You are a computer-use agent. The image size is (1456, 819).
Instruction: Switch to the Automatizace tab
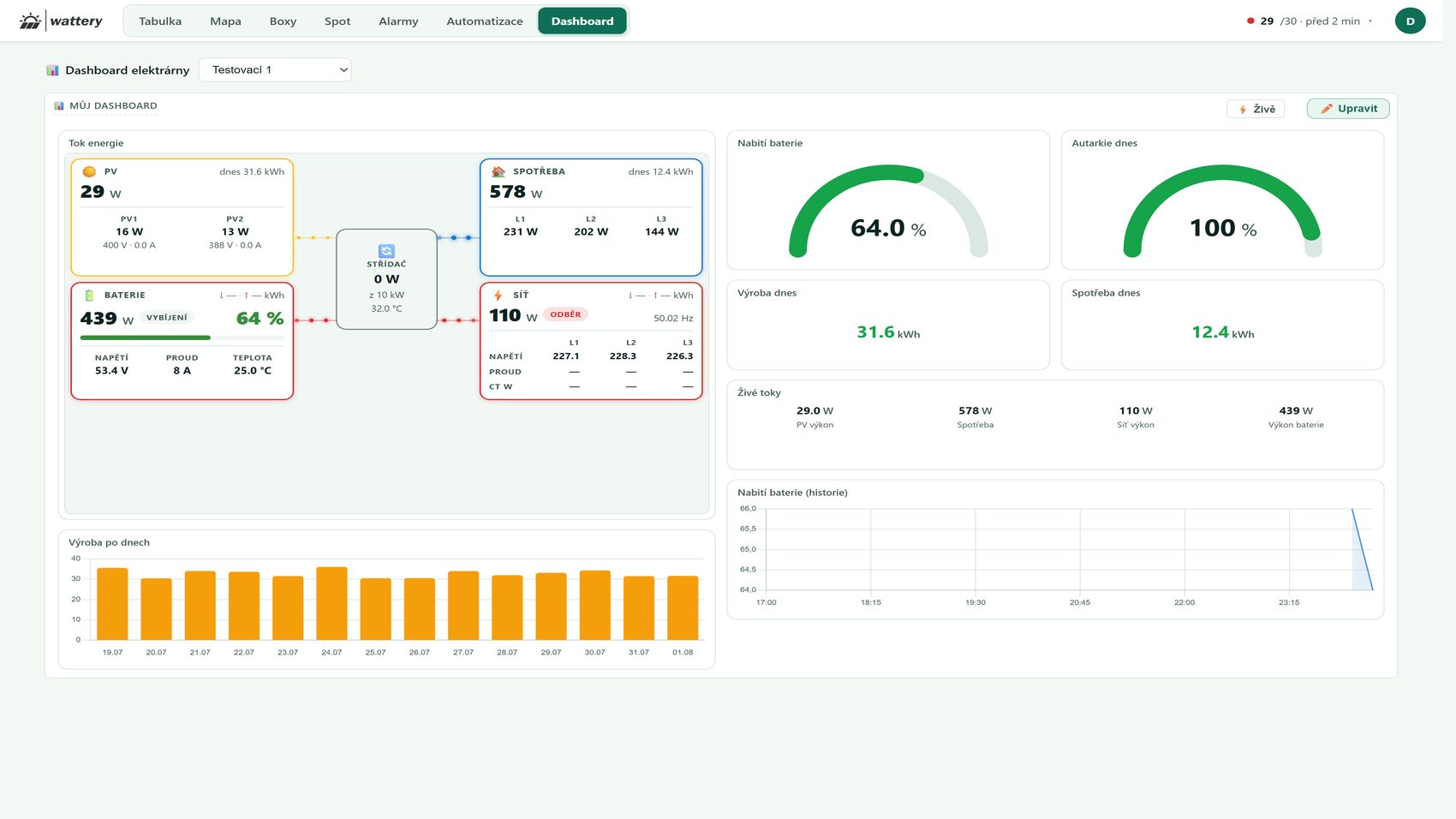[x=484, y=21]
